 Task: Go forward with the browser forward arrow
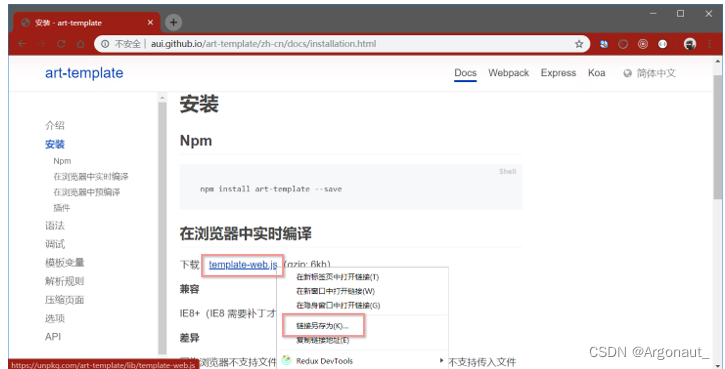click(x=42, y=44)
